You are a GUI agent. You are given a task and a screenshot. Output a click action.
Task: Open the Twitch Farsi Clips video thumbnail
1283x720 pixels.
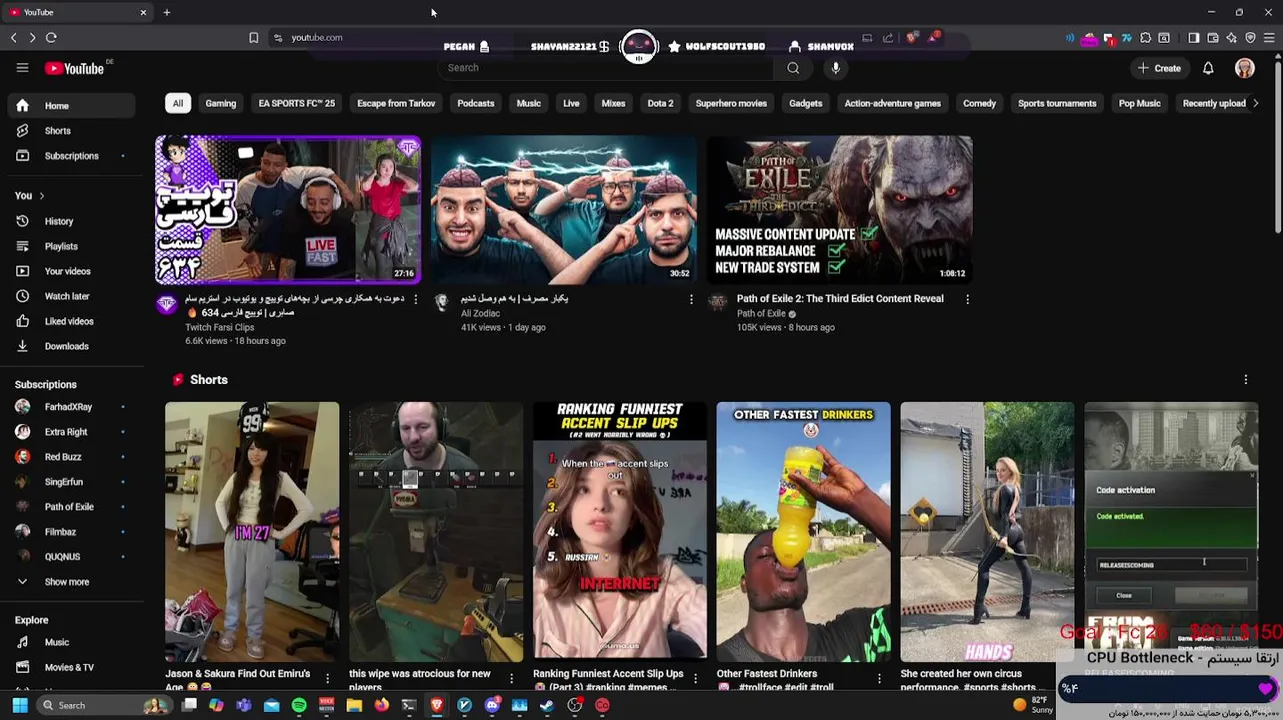pos(288,210)
